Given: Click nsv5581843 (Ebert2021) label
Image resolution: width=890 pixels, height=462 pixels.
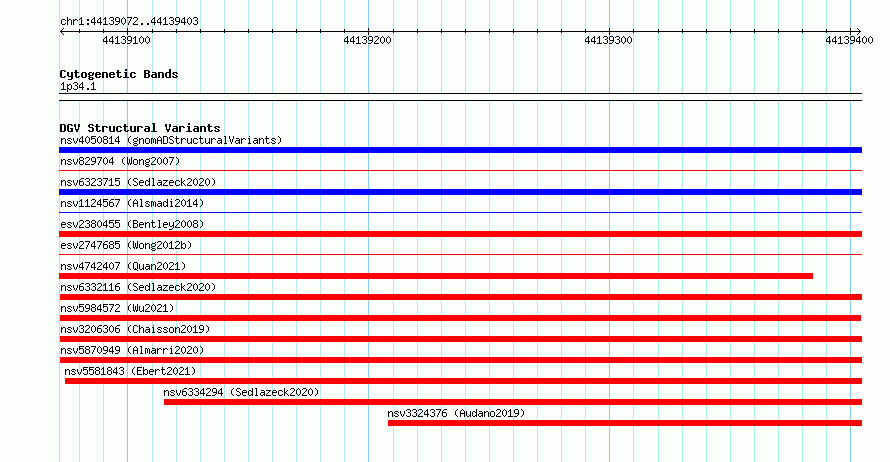Looking at the screenshot, I should [x=130, y=371].
